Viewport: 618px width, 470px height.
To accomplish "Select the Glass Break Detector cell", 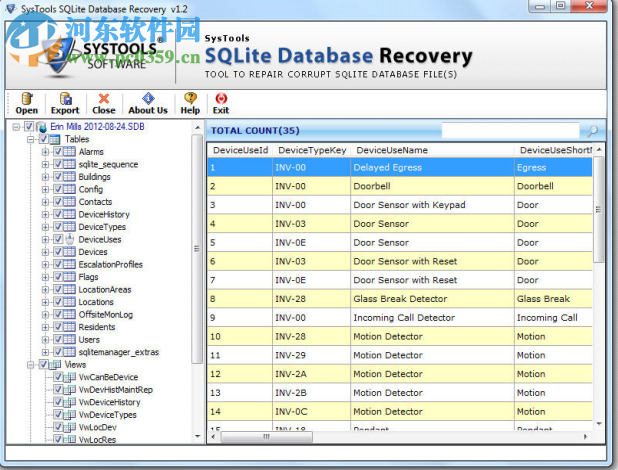I will coord(432,299).
